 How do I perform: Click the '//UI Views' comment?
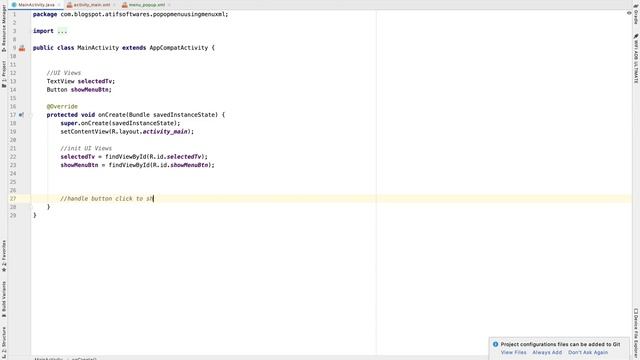64,73
